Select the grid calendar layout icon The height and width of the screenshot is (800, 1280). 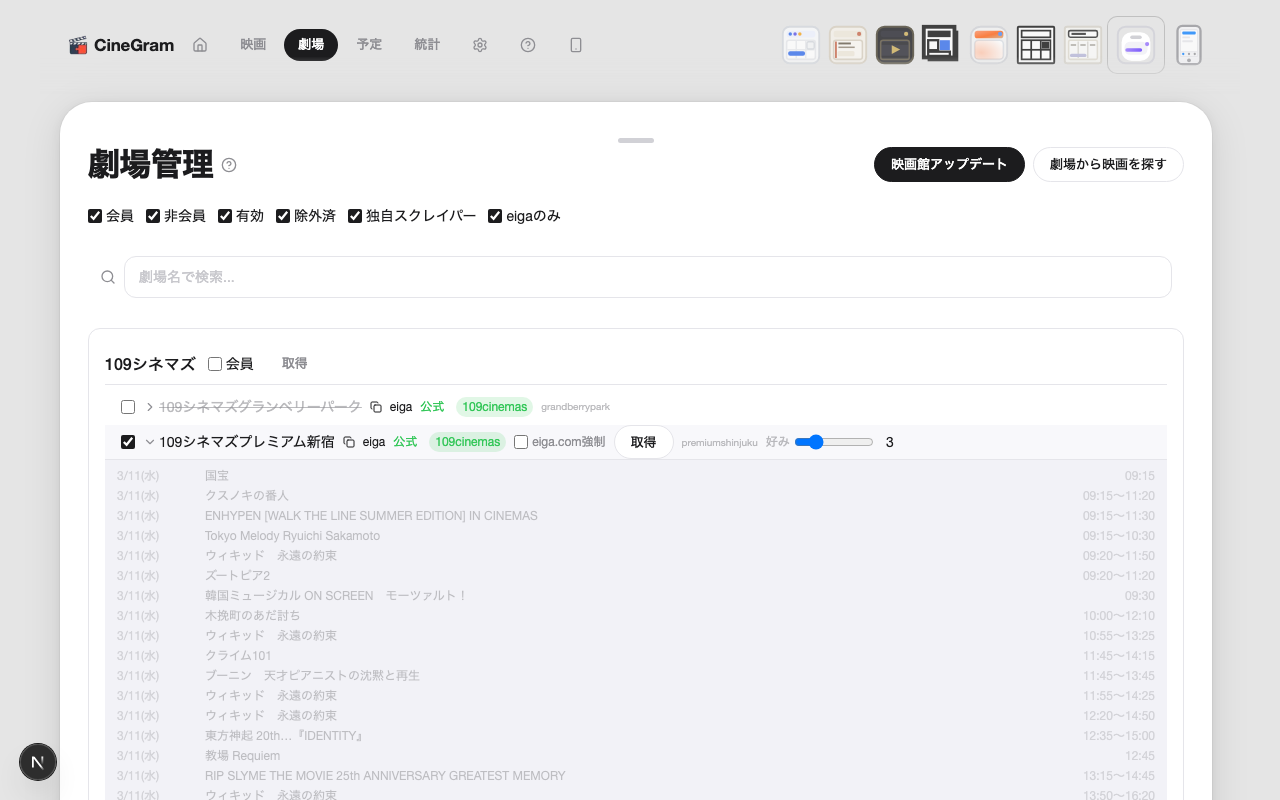(x=1036, y=44)
